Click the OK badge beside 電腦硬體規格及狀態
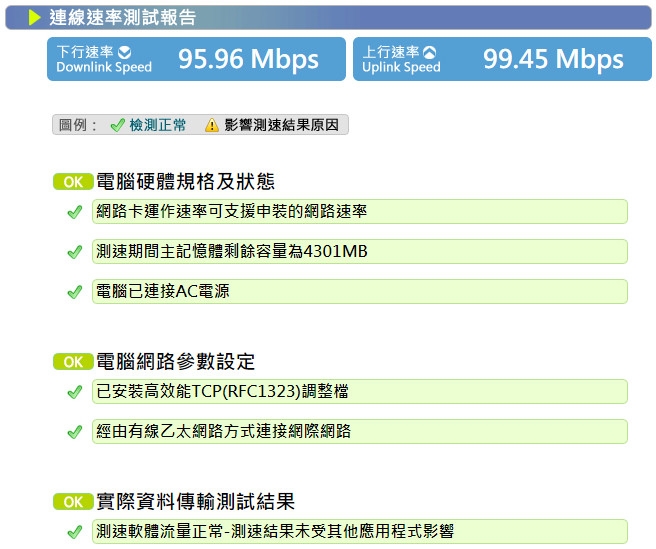656x549 pixels. 73,182
